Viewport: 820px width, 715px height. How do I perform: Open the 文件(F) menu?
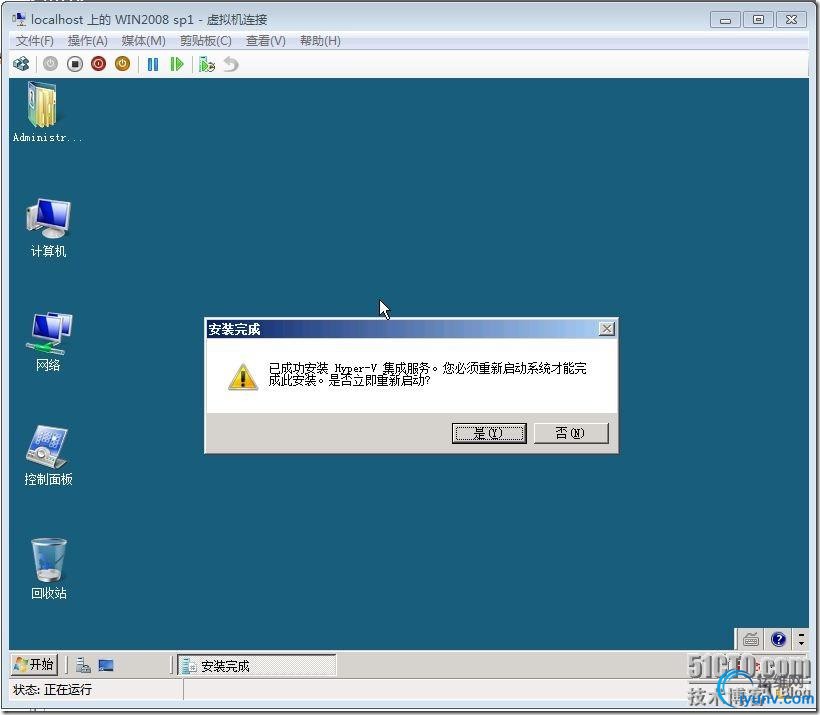pos(35,41)
